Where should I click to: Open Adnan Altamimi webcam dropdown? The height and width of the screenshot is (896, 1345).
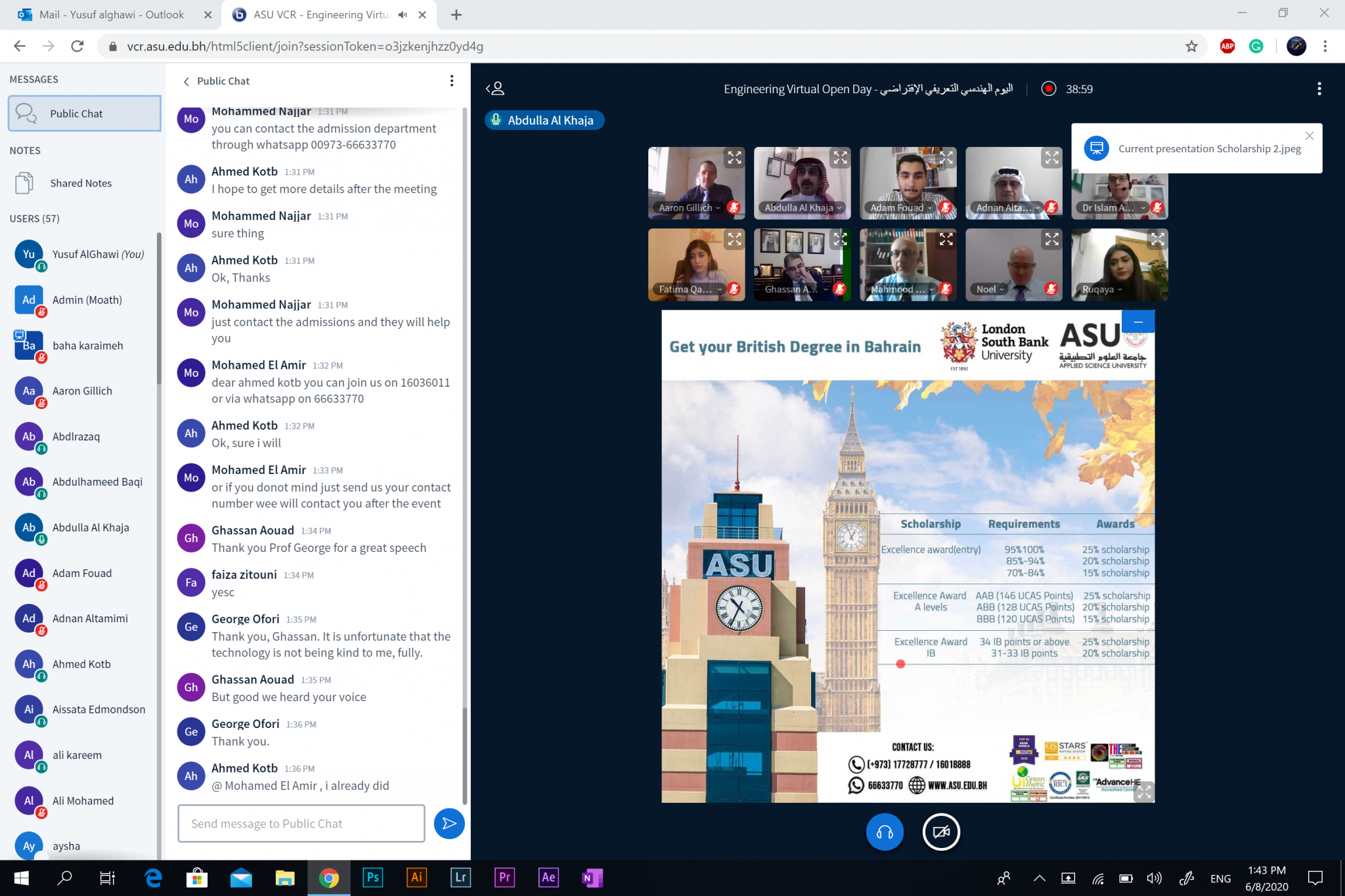pos(1007,207)
